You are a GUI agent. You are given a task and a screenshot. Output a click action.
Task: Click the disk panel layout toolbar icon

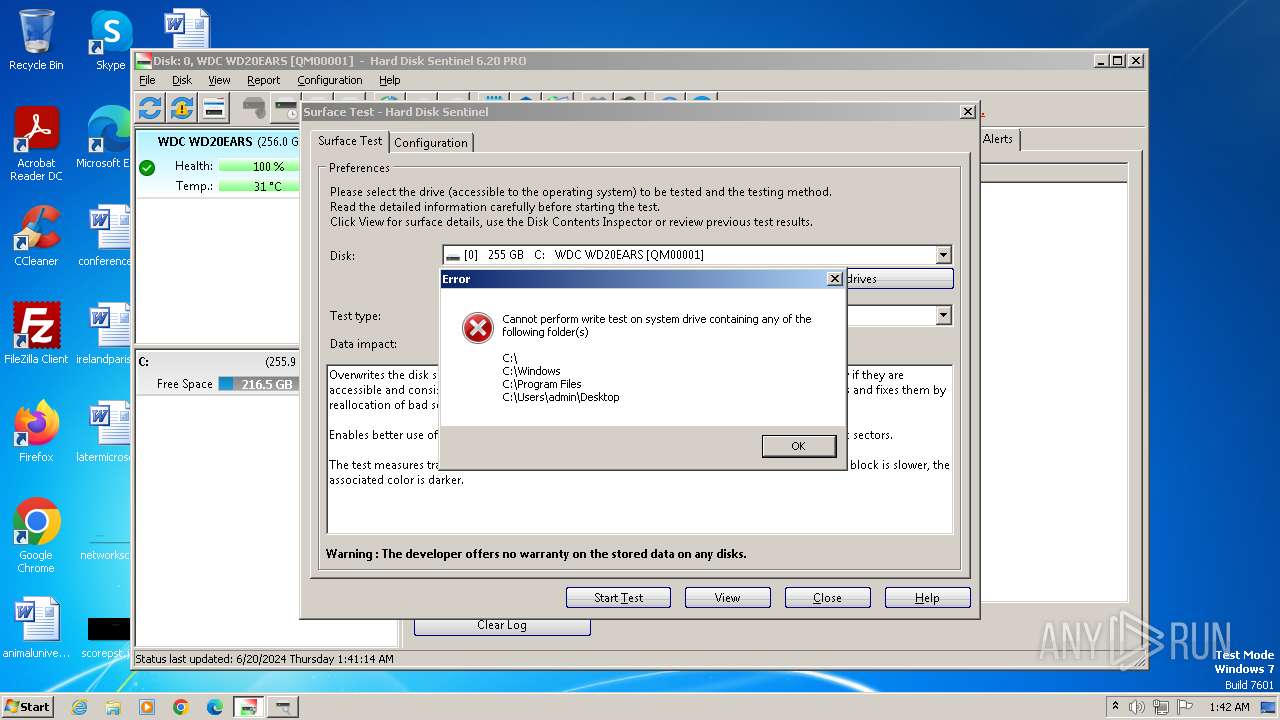click(214, 108)
